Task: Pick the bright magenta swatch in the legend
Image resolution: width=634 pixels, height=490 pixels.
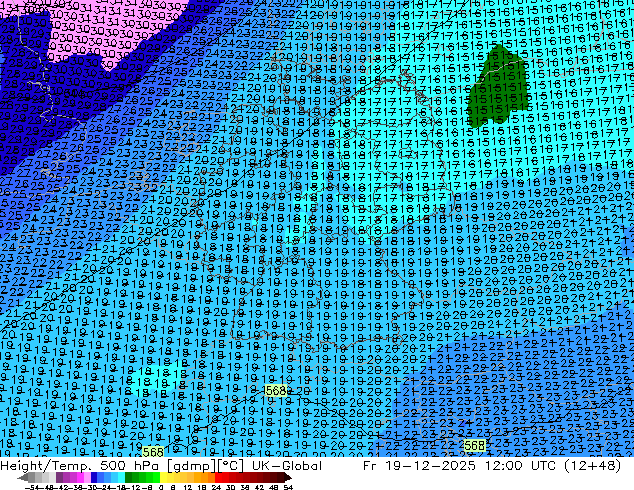Action: 80,478
